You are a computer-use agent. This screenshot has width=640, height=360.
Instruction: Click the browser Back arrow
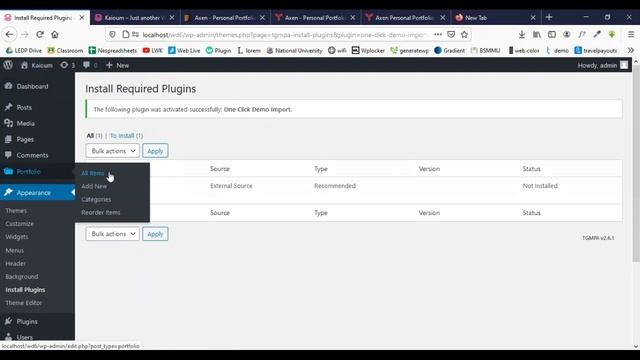pos(9,35)
